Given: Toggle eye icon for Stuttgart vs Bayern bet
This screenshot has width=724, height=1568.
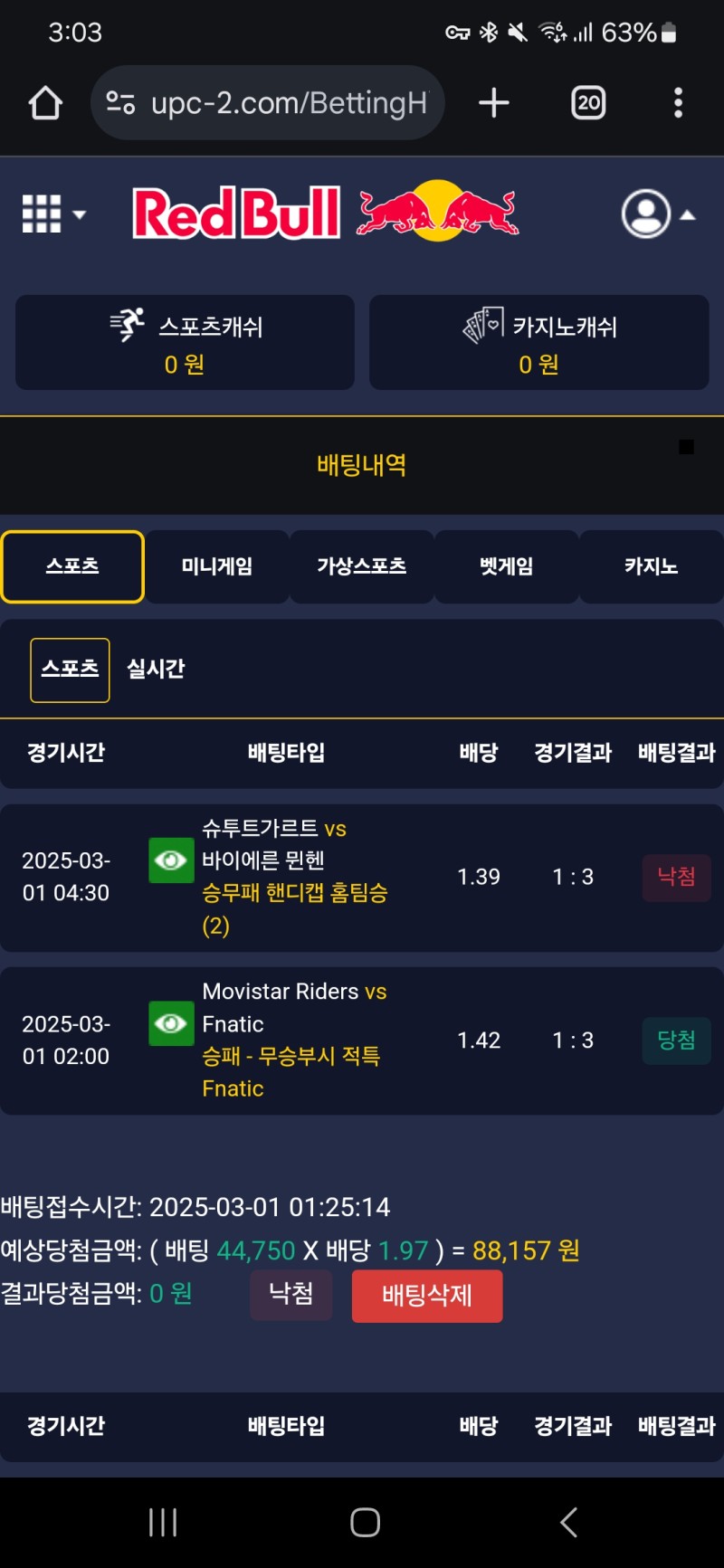Looking at the screenshot, I should tap(171, 860).
